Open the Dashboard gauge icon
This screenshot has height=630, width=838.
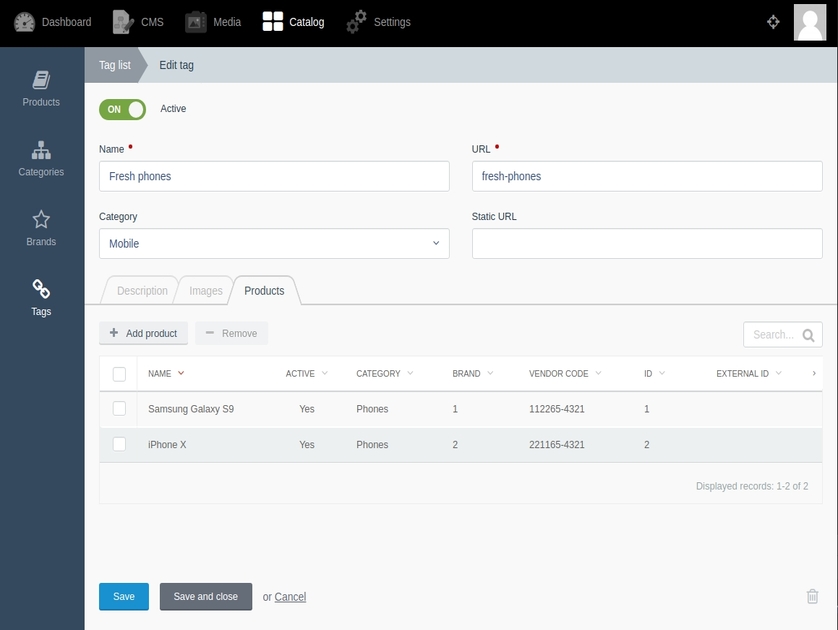25,22
